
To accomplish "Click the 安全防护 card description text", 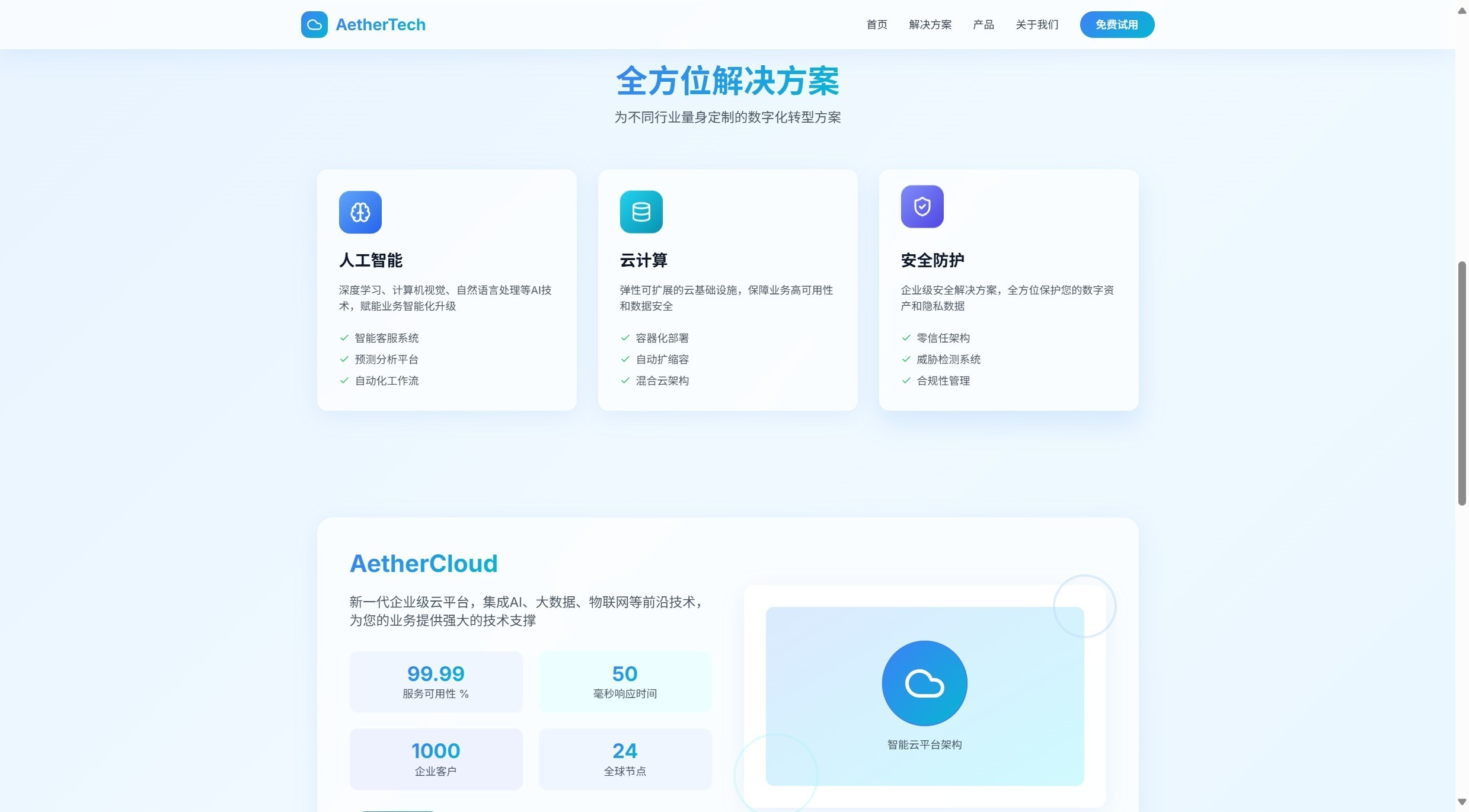I will click(1007, 298).
